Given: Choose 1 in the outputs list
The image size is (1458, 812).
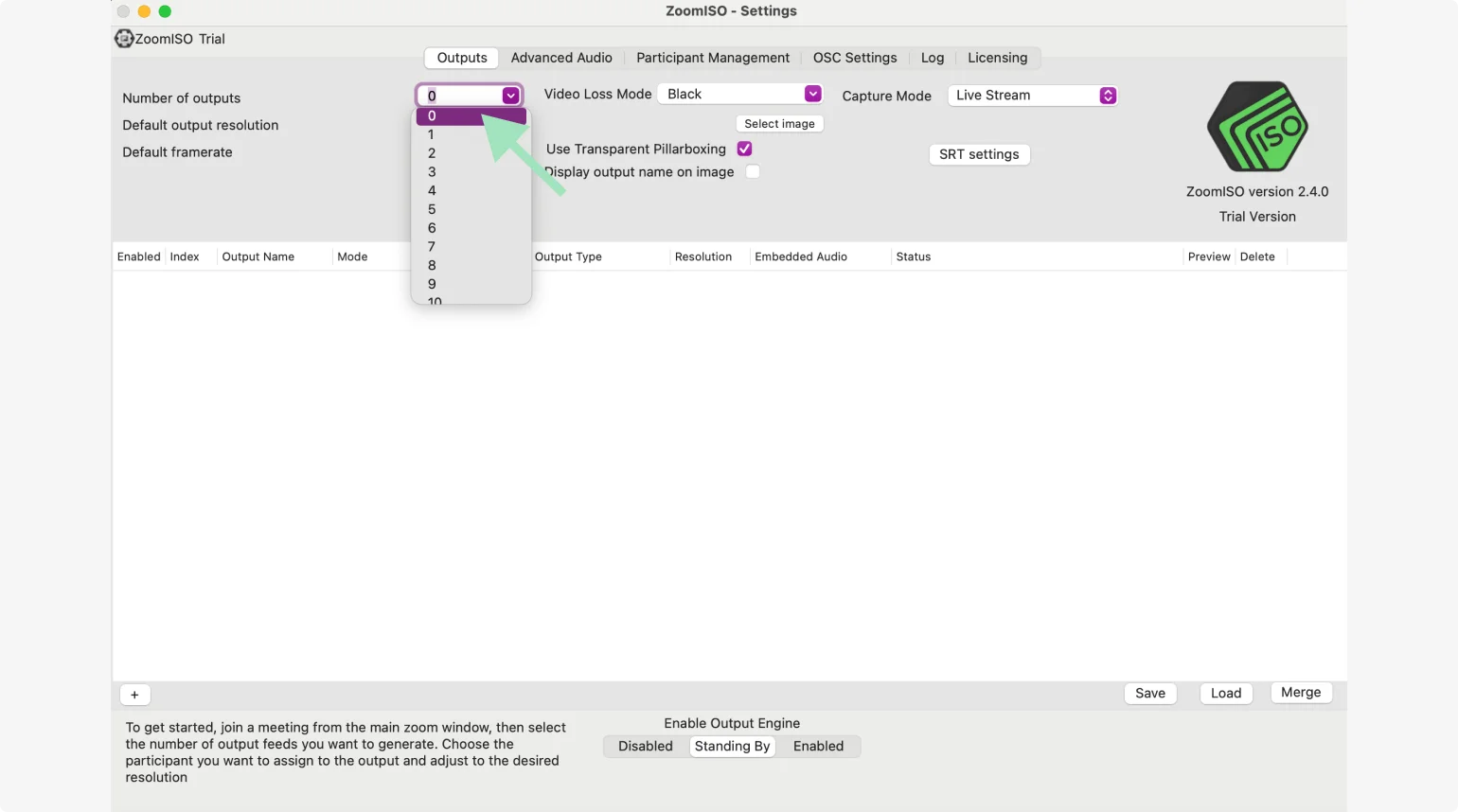Looking at the screenshot, I should [471, 134].
